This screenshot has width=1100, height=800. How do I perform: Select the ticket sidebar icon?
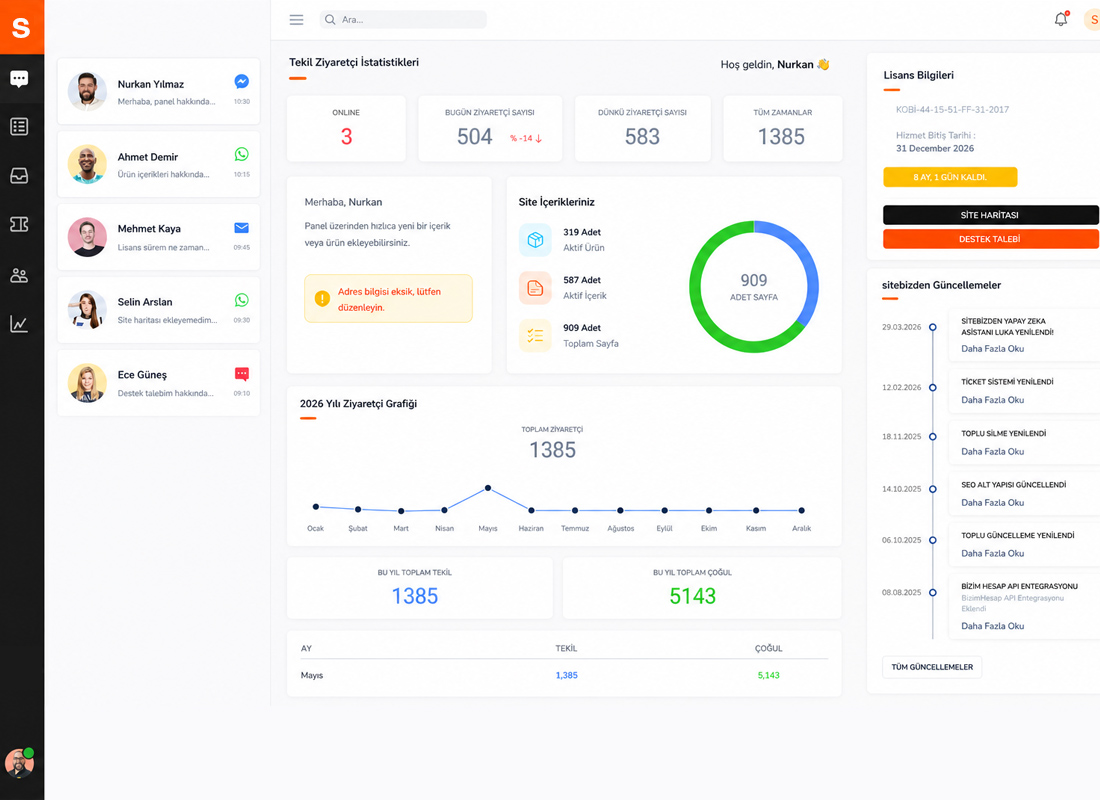(x=19, y=224)
